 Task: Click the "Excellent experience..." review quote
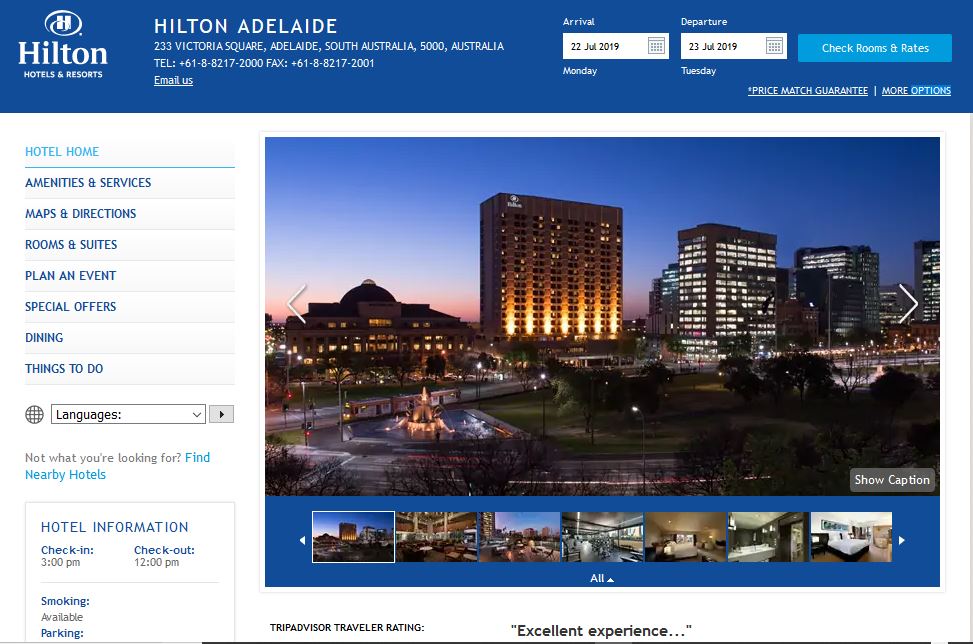pos(601,630)
